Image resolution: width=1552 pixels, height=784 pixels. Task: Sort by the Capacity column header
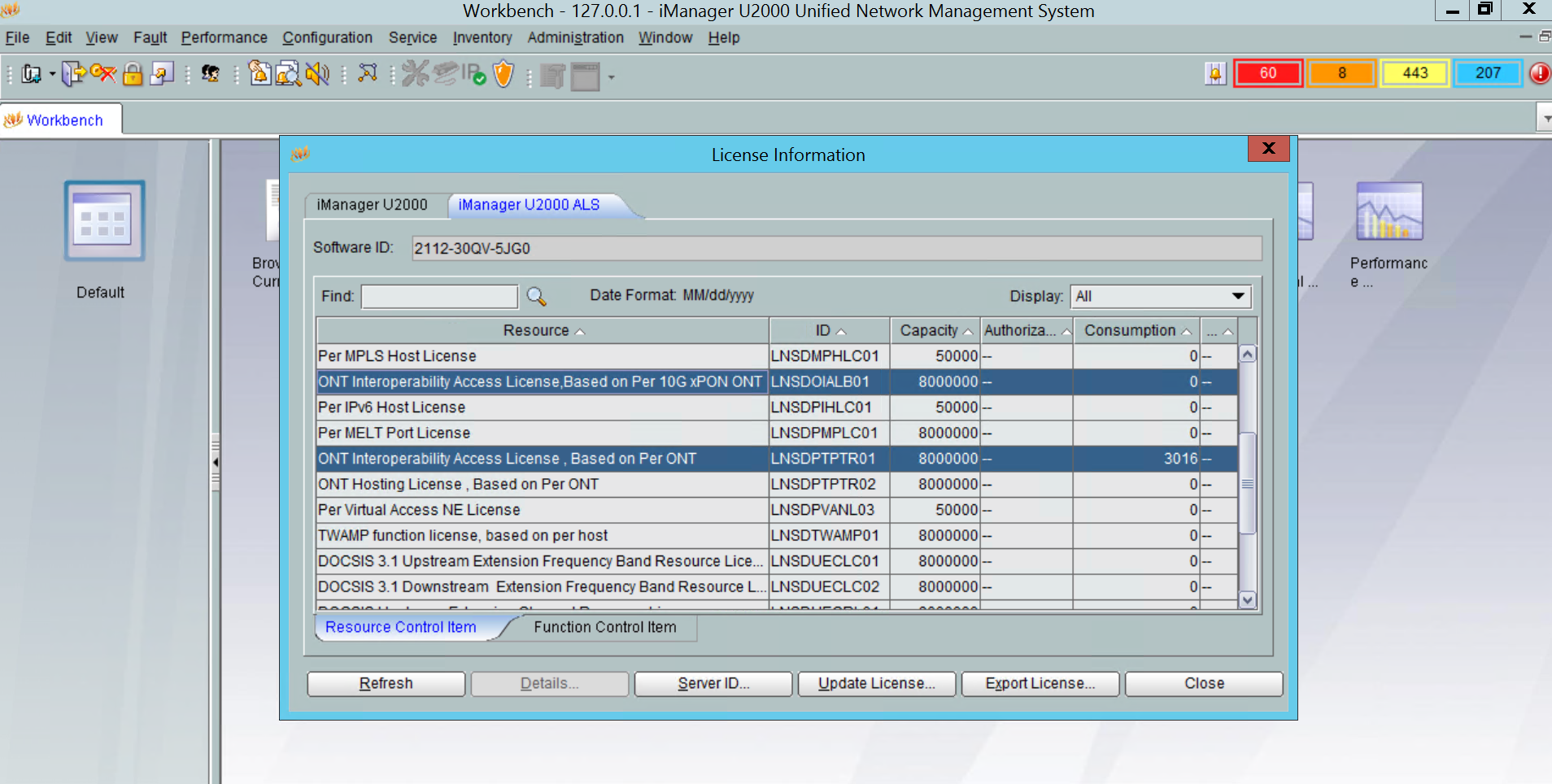point(935,330)
